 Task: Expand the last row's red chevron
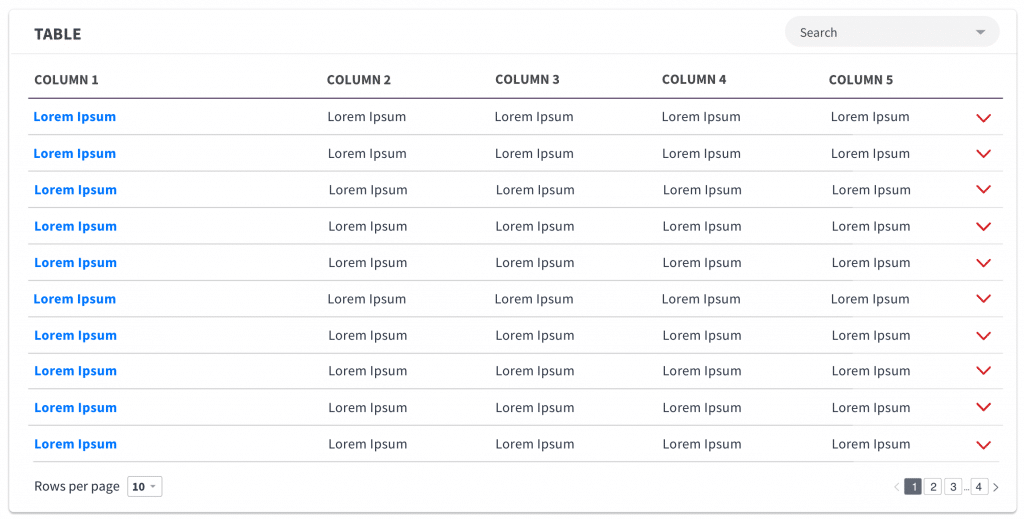(984, 445)
